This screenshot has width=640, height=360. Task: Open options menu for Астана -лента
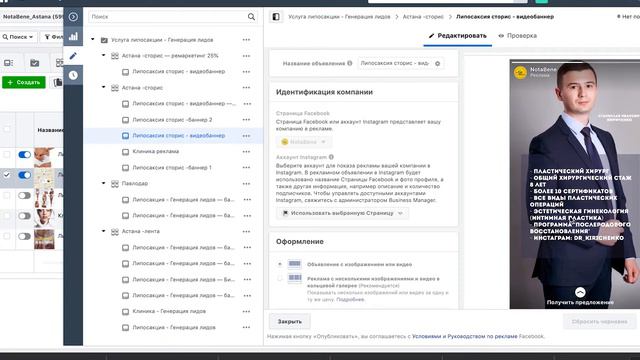pos(246,231)
